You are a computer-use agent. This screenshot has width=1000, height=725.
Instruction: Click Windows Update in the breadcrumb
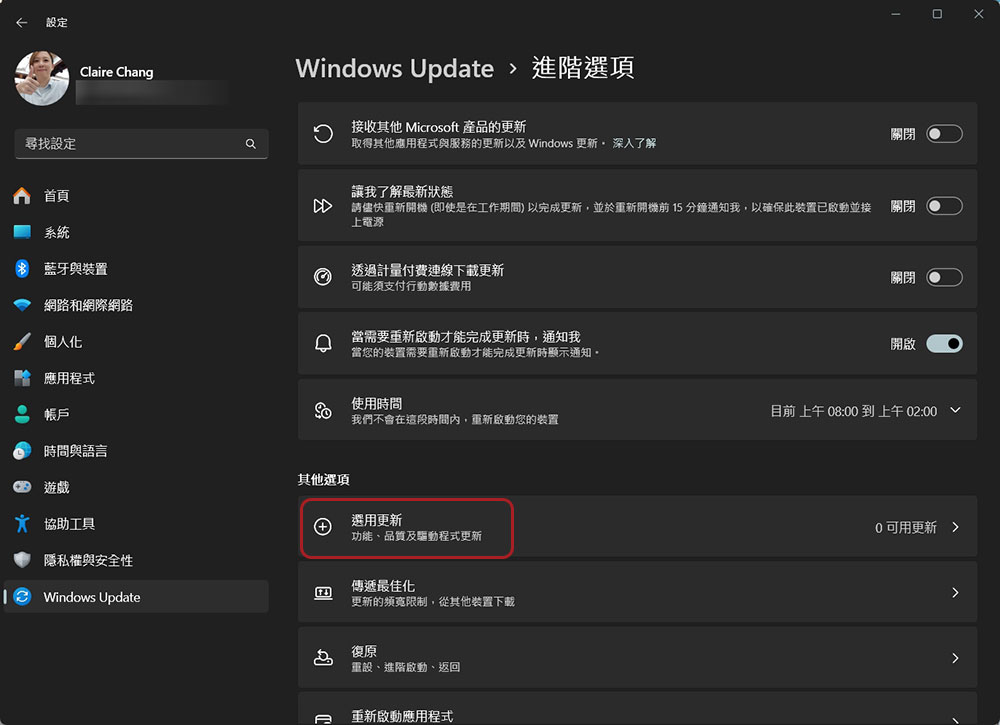coord(395,69)
